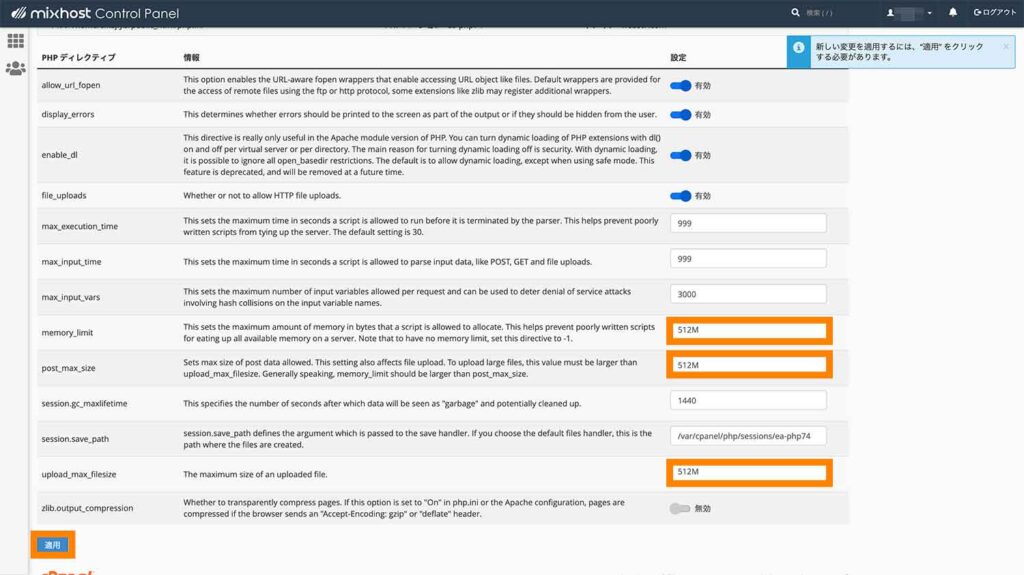
Task: Click the search magnifier icon
Action: coord(795,13)
